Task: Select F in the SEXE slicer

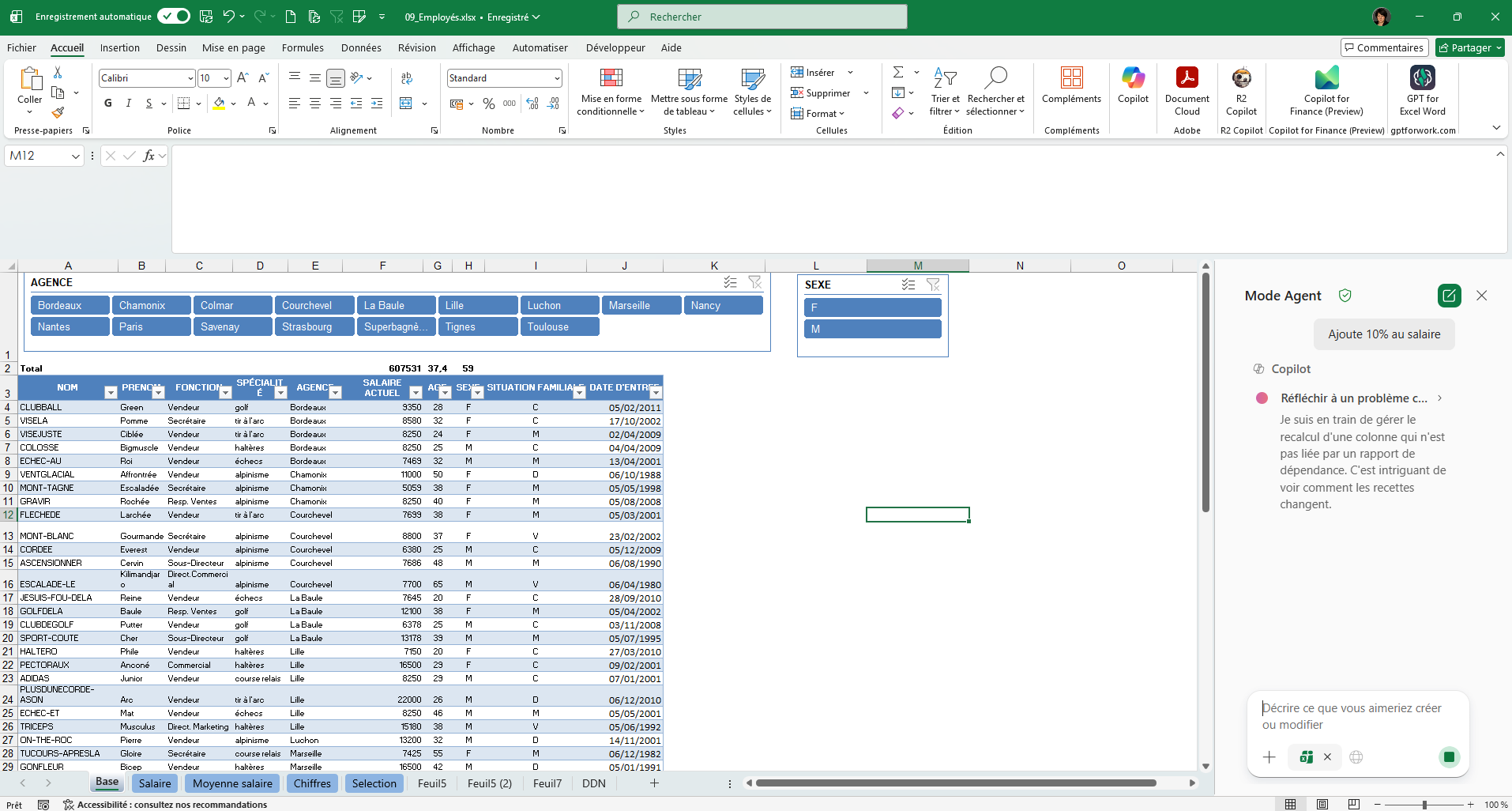Action: 872,307
